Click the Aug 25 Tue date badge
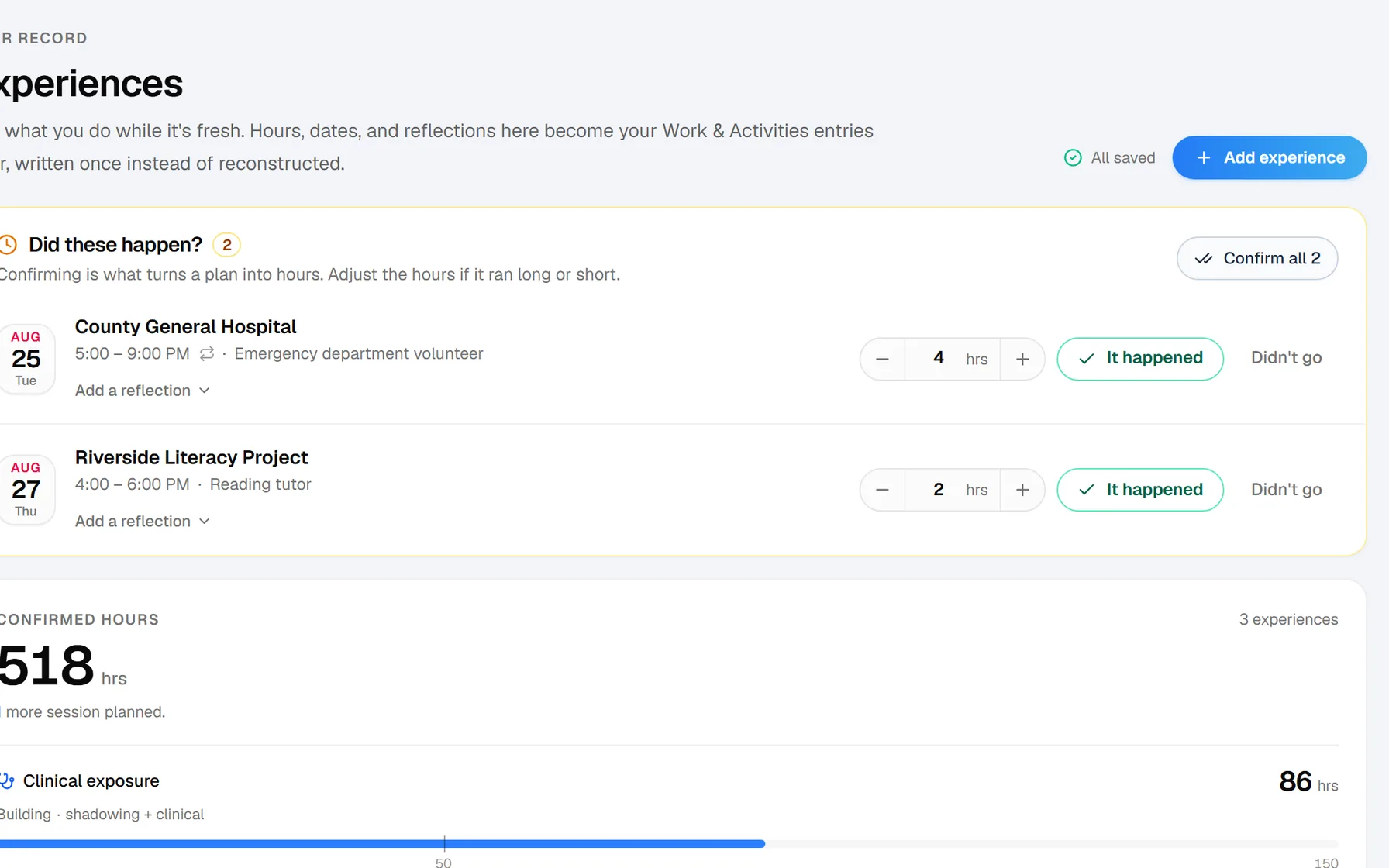Viewport: 1389px width, 868px height. tap(26, 359)
